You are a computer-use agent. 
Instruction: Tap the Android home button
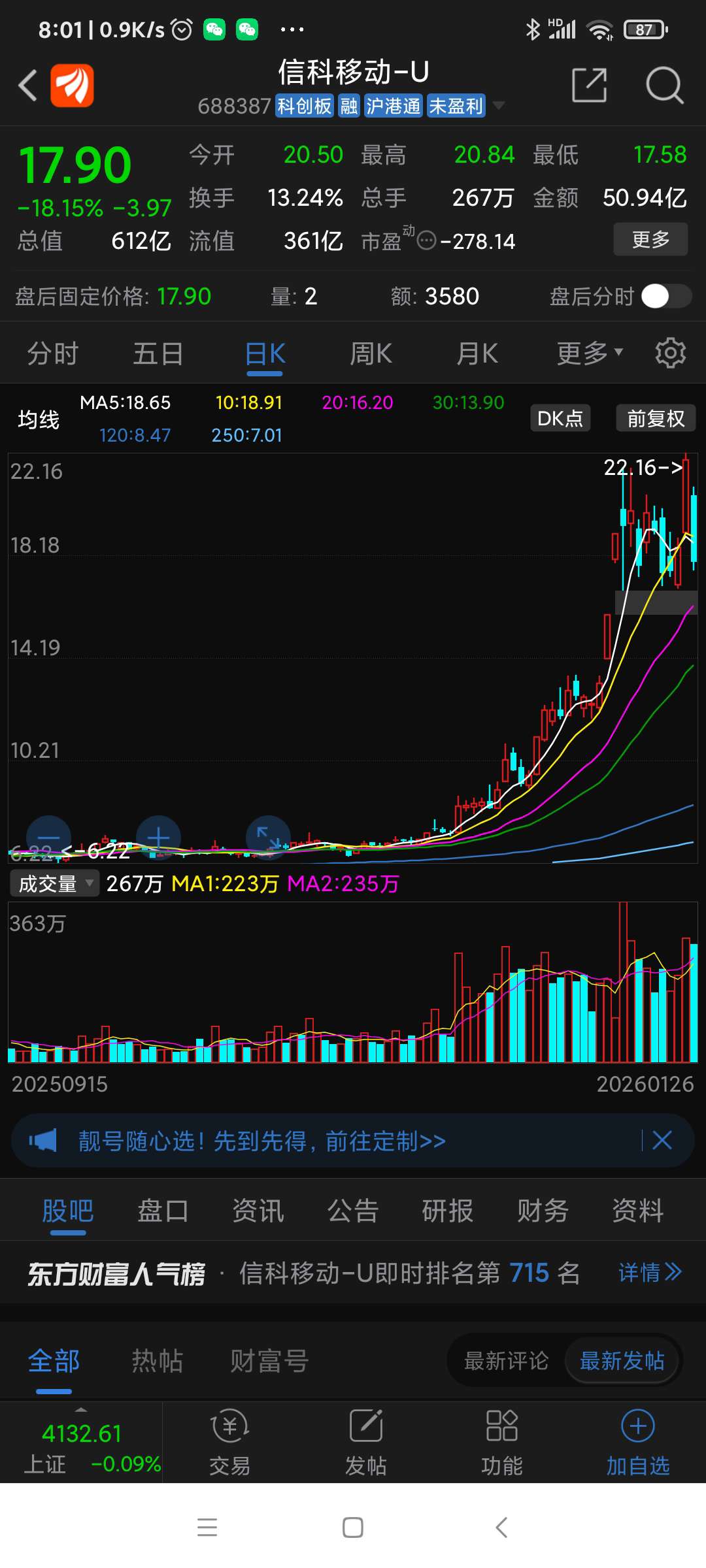point(353,1527)
